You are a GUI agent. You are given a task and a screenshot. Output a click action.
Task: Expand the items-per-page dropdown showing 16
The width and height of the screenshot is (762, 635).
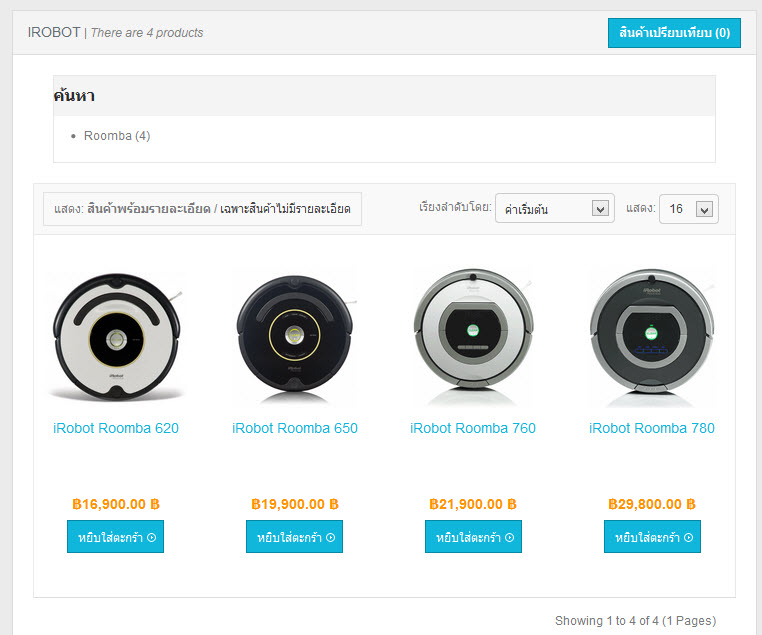(688, 209)
